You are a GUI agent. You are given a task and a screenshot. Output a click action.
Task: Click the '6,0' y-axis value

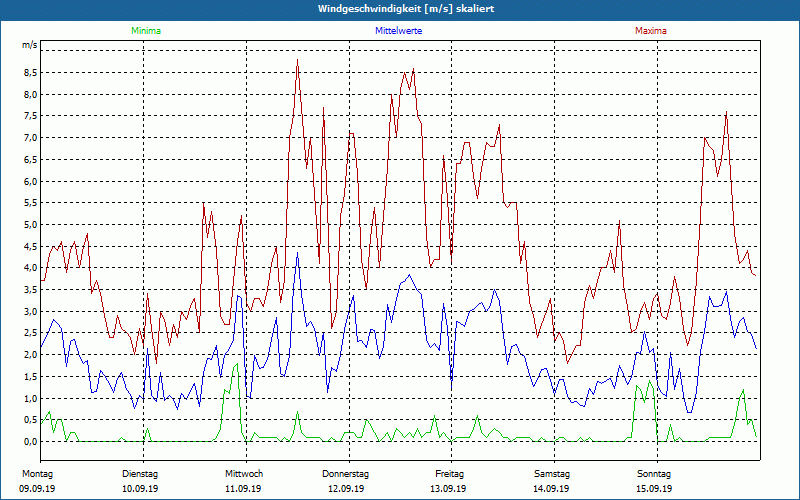30,182
